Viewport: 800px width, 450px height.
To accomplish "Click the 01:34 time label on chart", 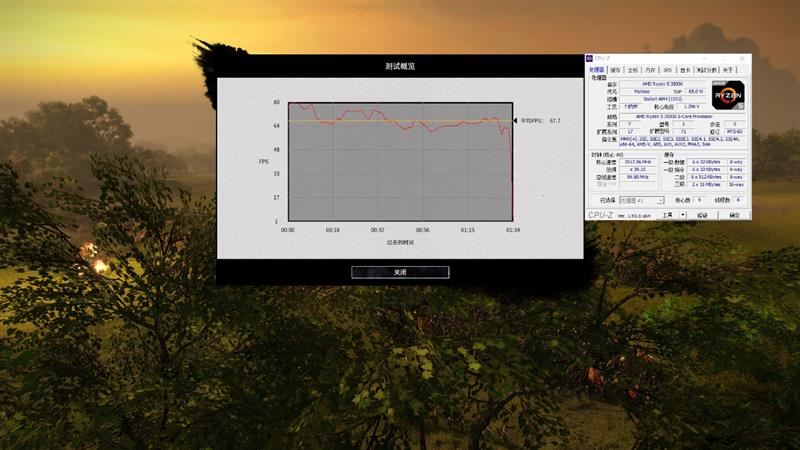I will 513,230.
